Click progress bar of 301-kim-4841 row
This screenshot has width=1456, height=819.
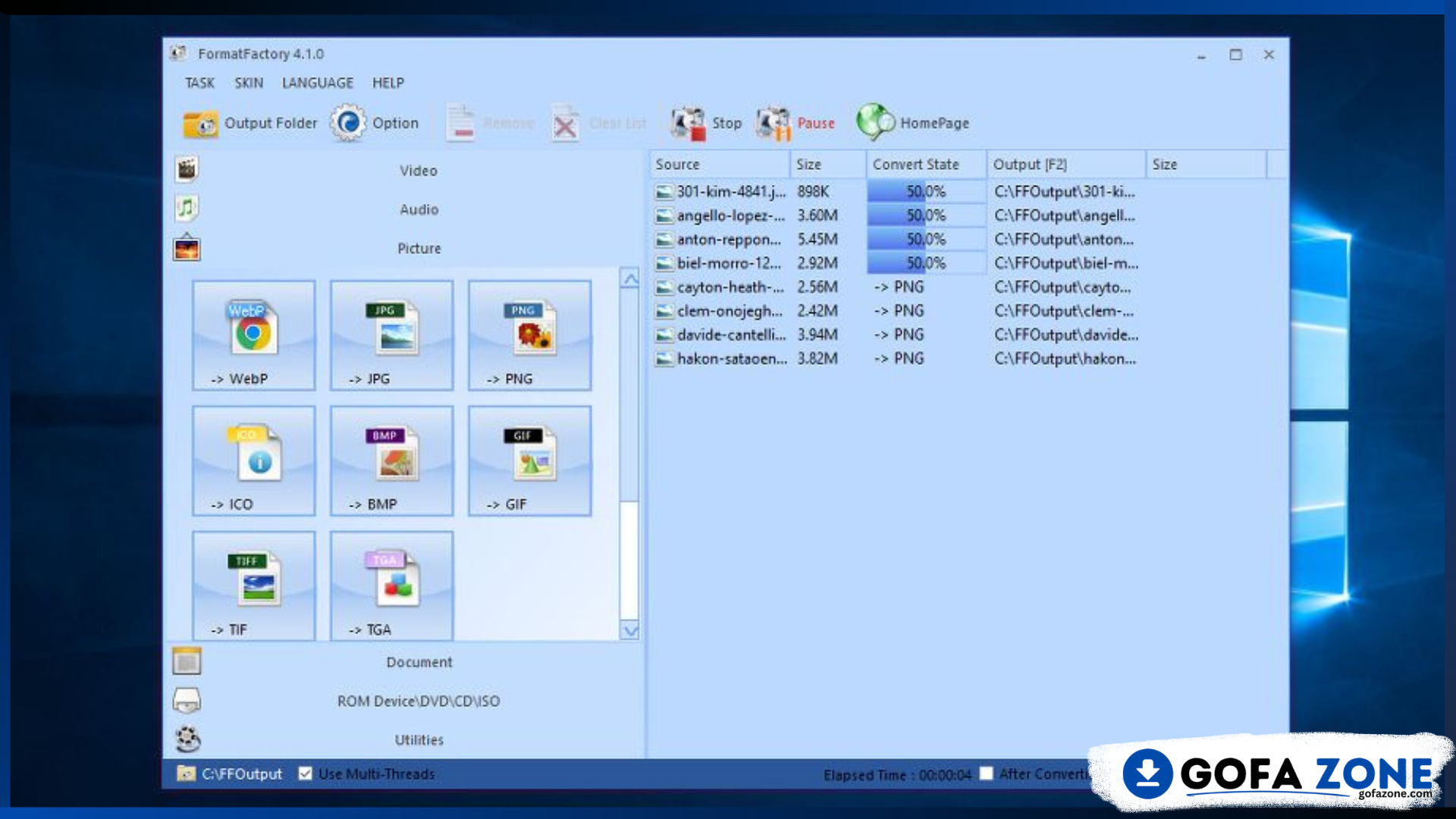point(927,192)
